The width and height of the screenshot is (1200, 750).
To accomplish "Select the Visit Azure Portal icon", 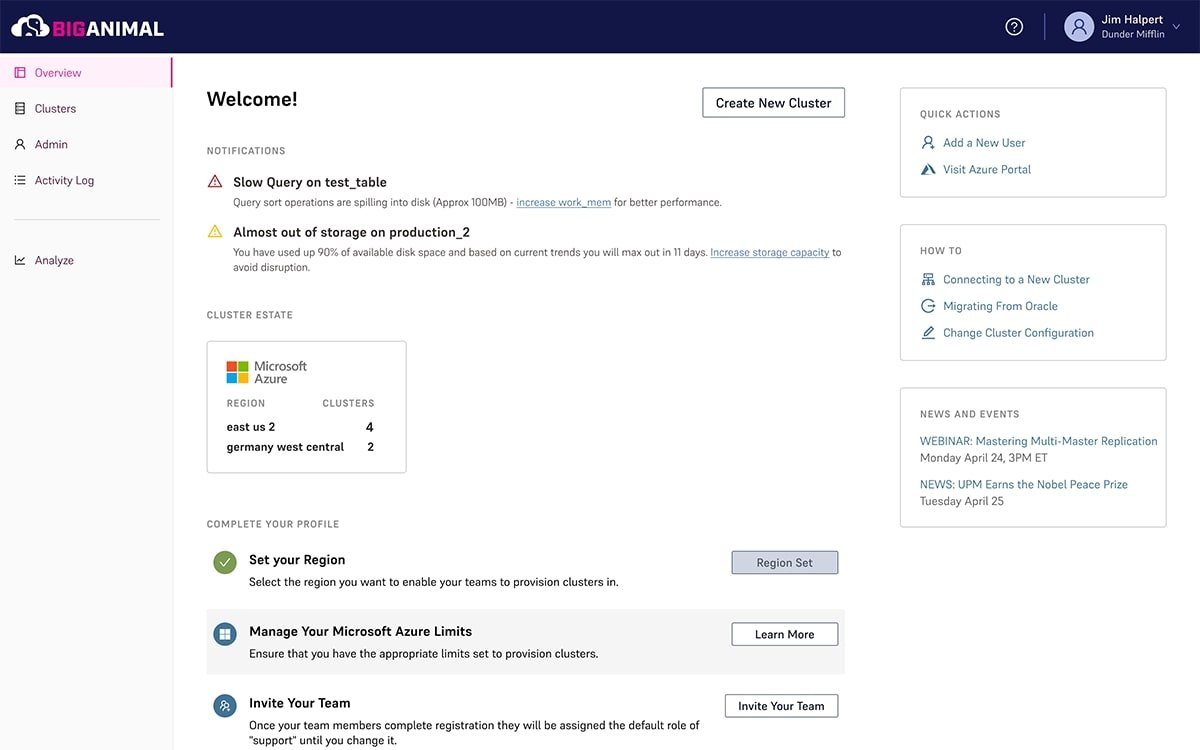I will point(928,169).
